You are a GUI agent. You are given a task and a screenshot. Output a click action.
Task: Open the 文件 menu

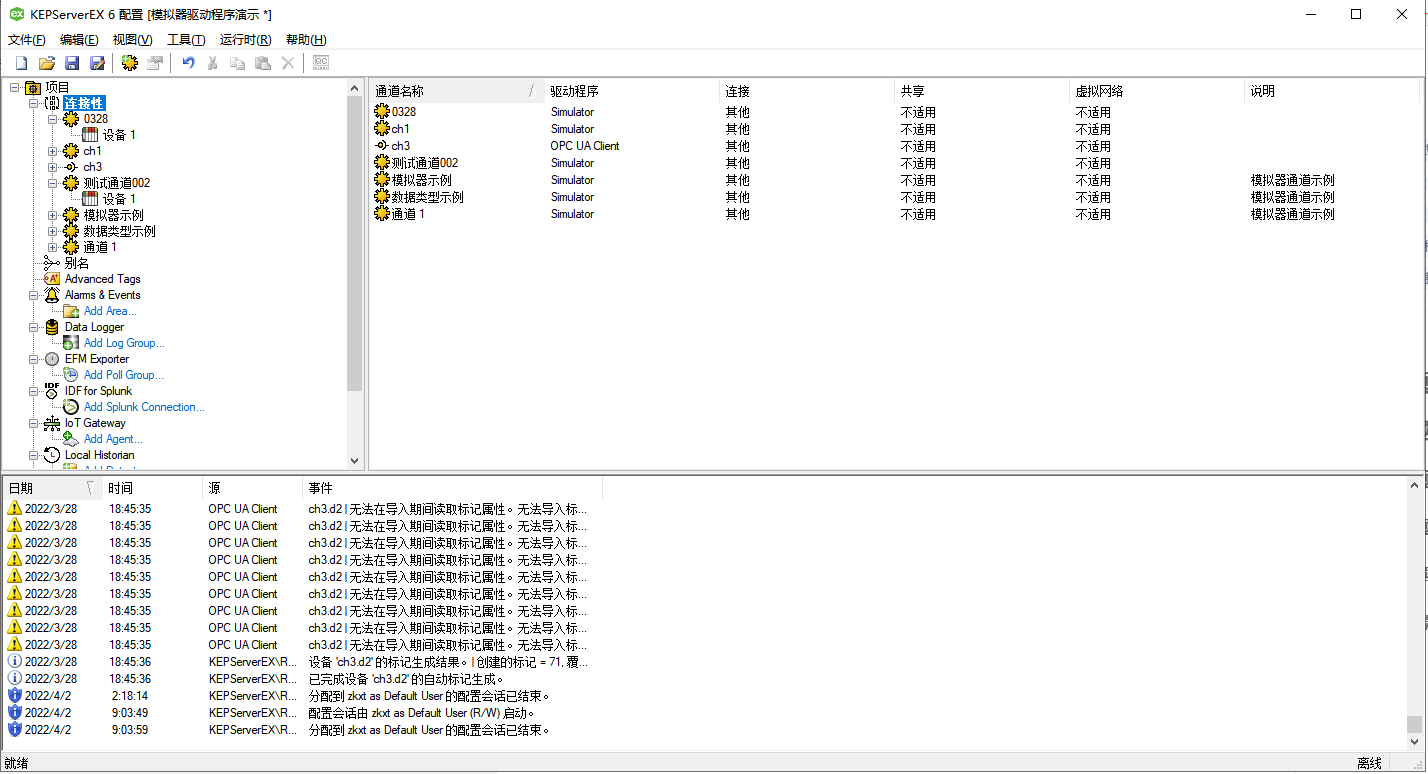point(25,39)
